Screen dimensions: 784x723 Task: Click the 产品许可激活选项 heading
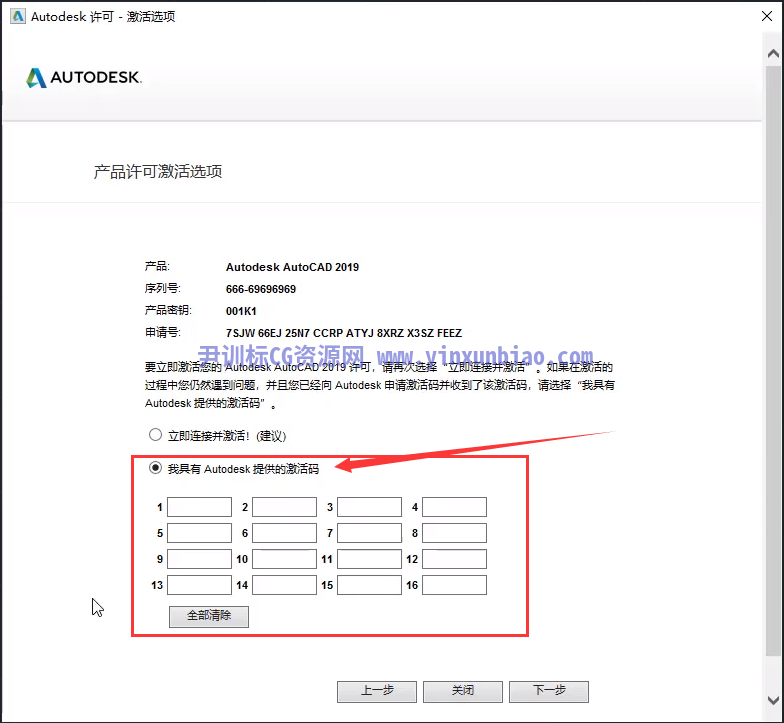click(158, 172)
